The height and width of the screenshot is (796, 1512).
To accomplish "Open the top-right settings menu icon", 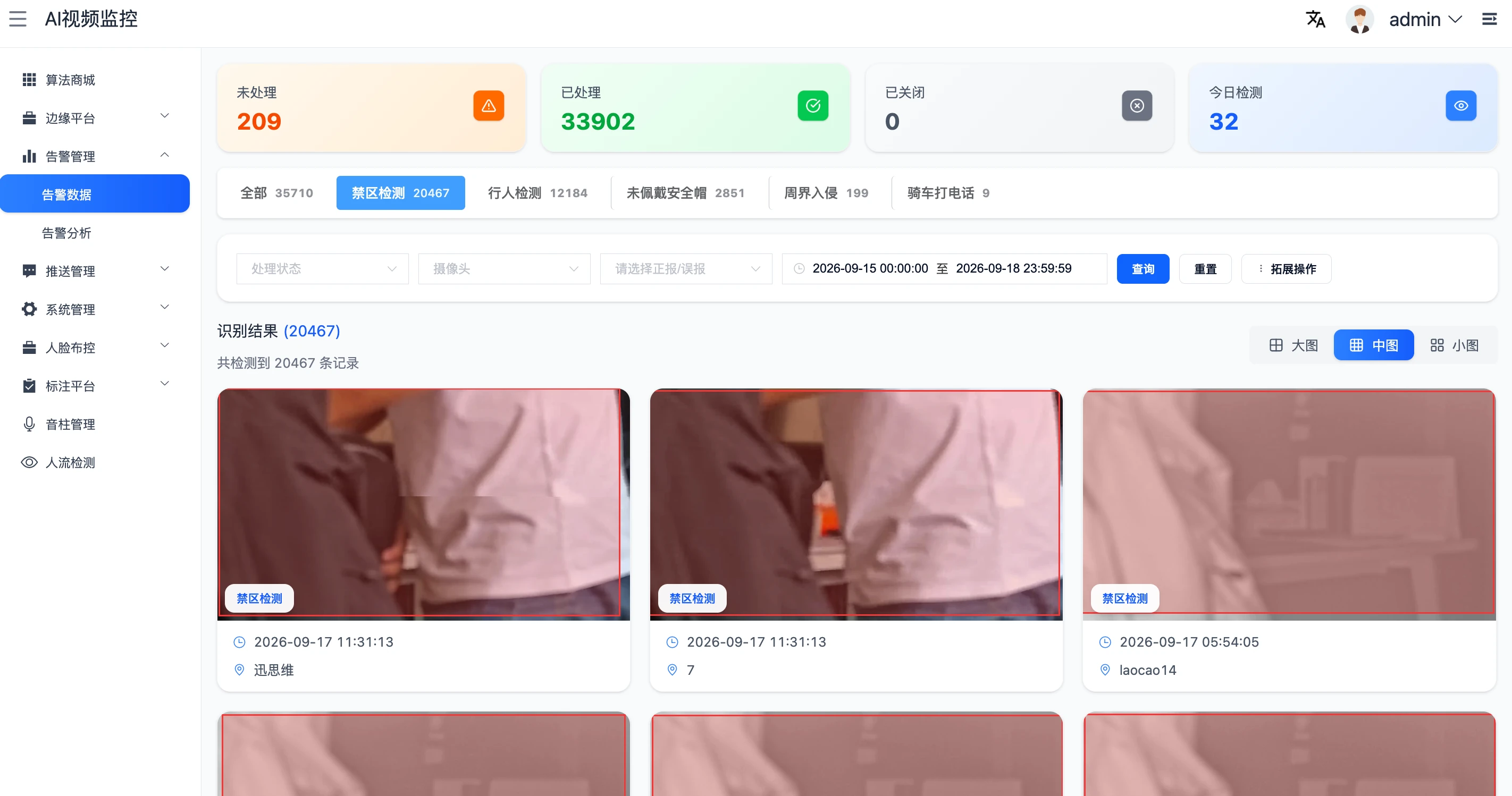I will 1489,19.
